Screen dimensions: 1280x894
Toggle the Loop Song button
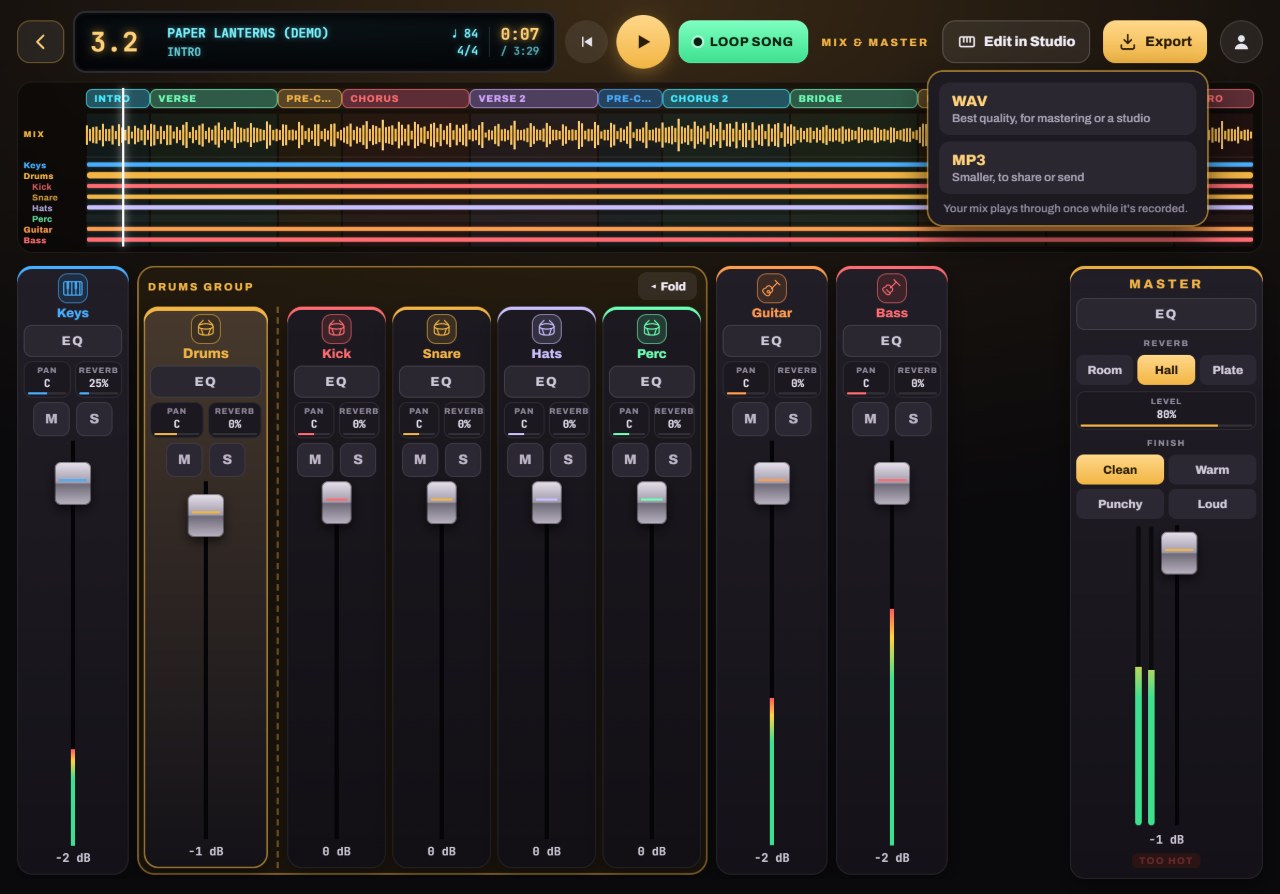point(743,42)
